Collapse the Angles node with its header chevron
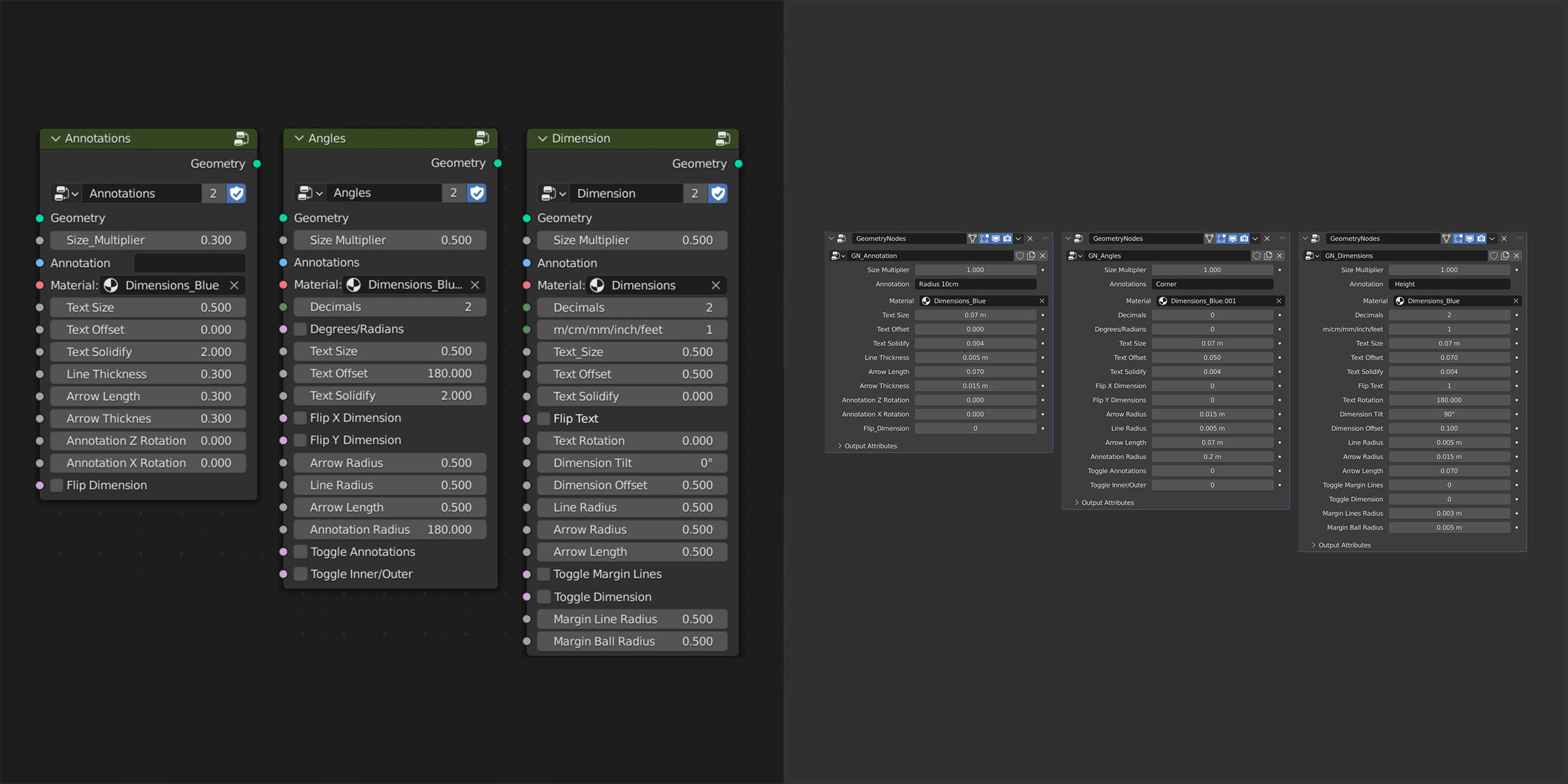The height and width of the screenshot is (784, 1568). pyautogui.click(x=299, y=139)
